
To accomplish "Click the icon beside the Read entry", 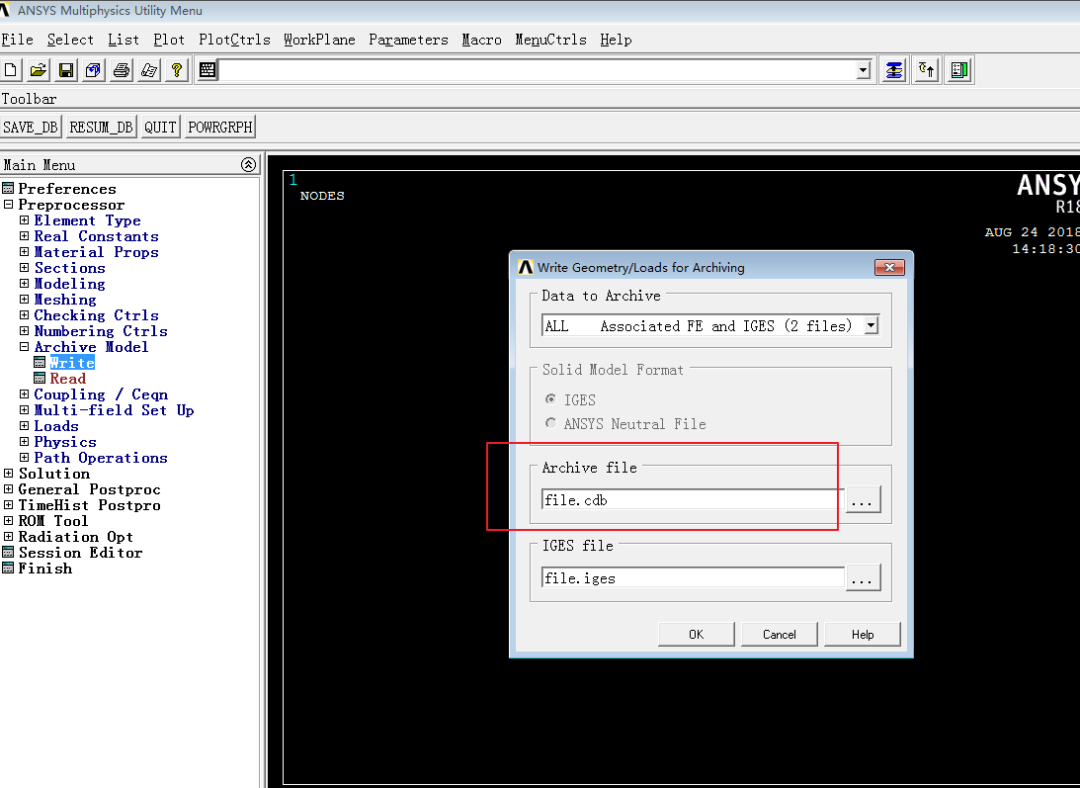I will [40, 378].
